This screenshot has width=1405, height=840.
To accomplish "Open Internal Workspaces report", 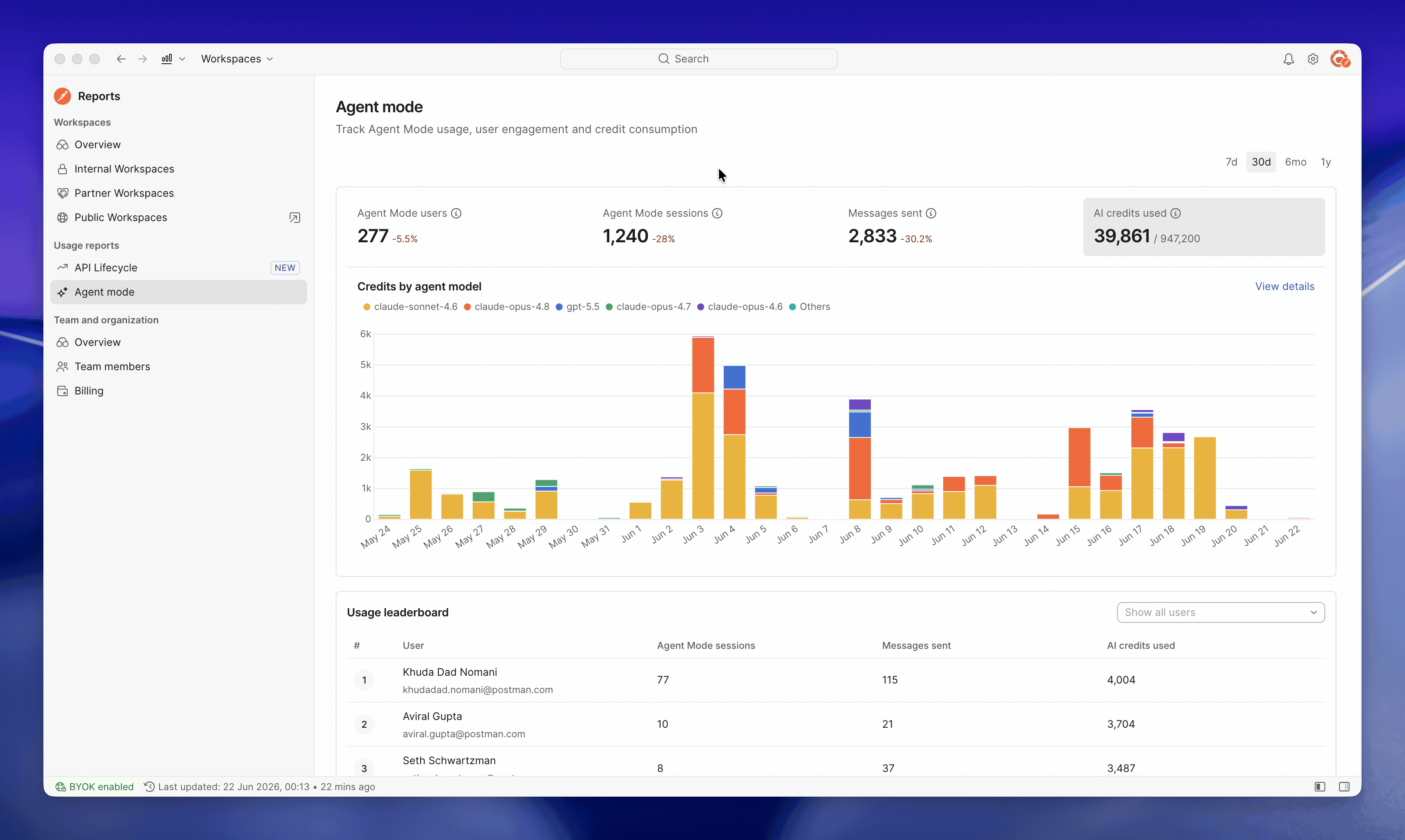I will pyautogui.click(x=178, y=169).
